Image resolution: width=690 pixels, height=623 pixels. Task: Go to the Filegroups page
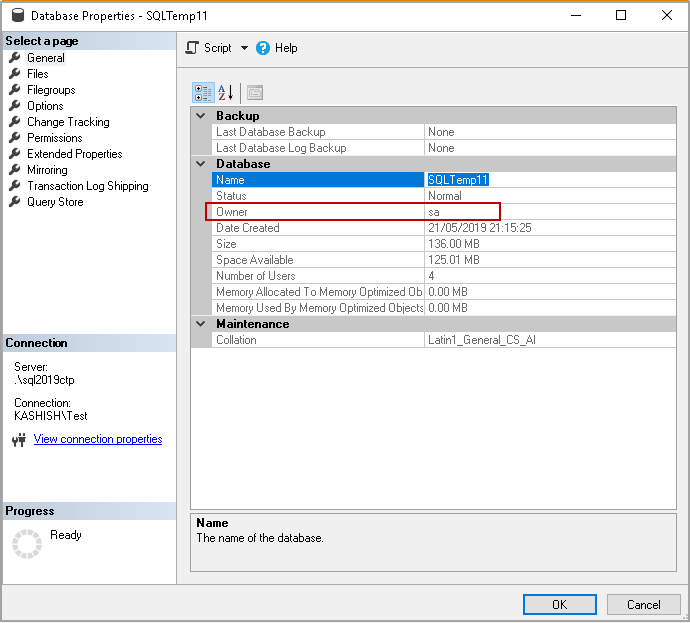pyautogui.click(x=51, y=90)
